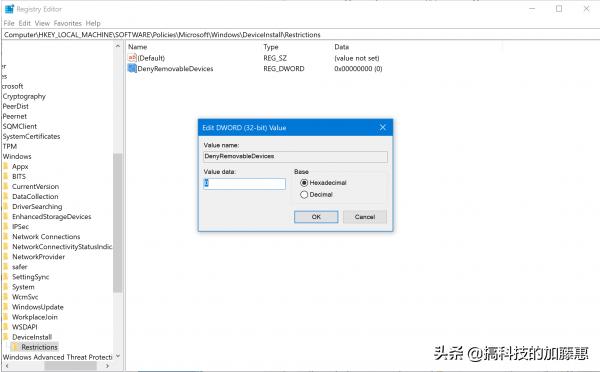The width and height of the screenshot is (600, 372).
Task: Click the BITS folder icon
Action: [6, 176]
